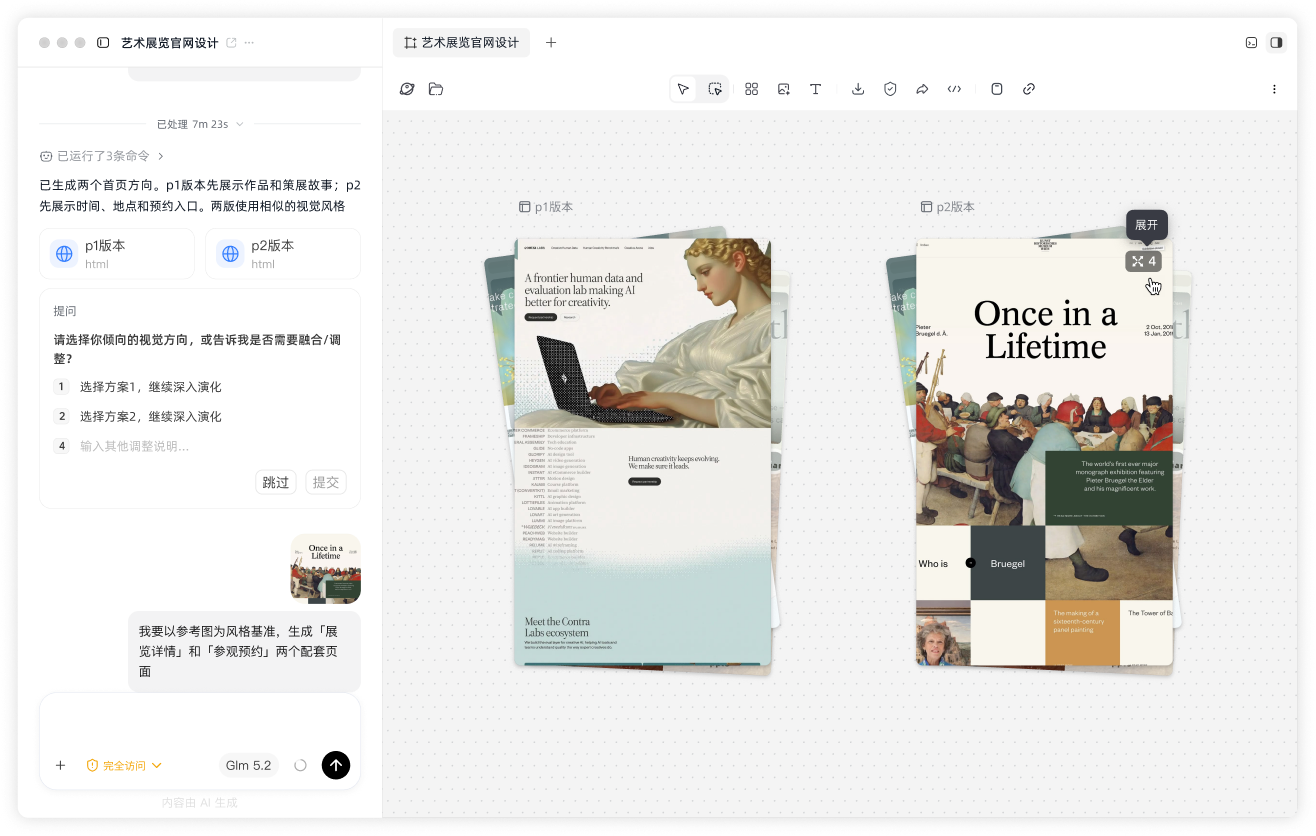Open the p2版本 html file card
Viewport: 1316px width, 836px height.
[x=283, y=254]
